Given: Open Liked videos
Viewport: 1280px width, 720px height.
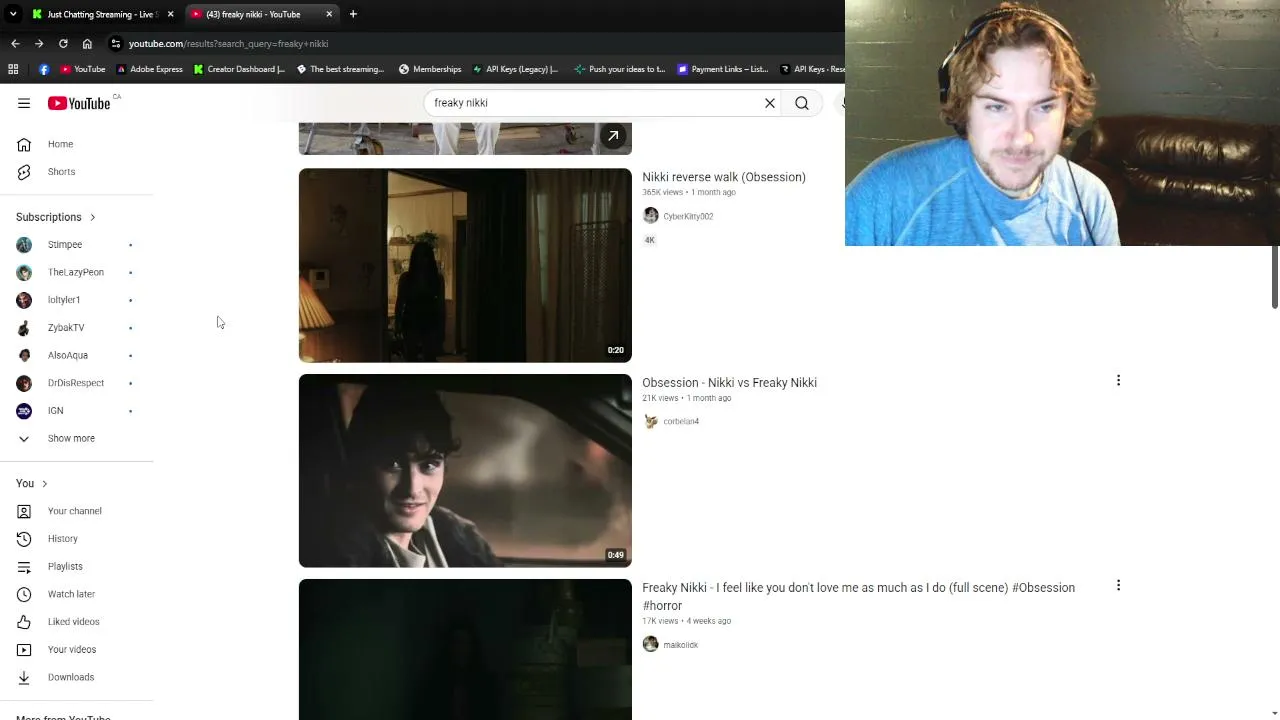Looking at the screenshot, I should [x=74, y=622].
